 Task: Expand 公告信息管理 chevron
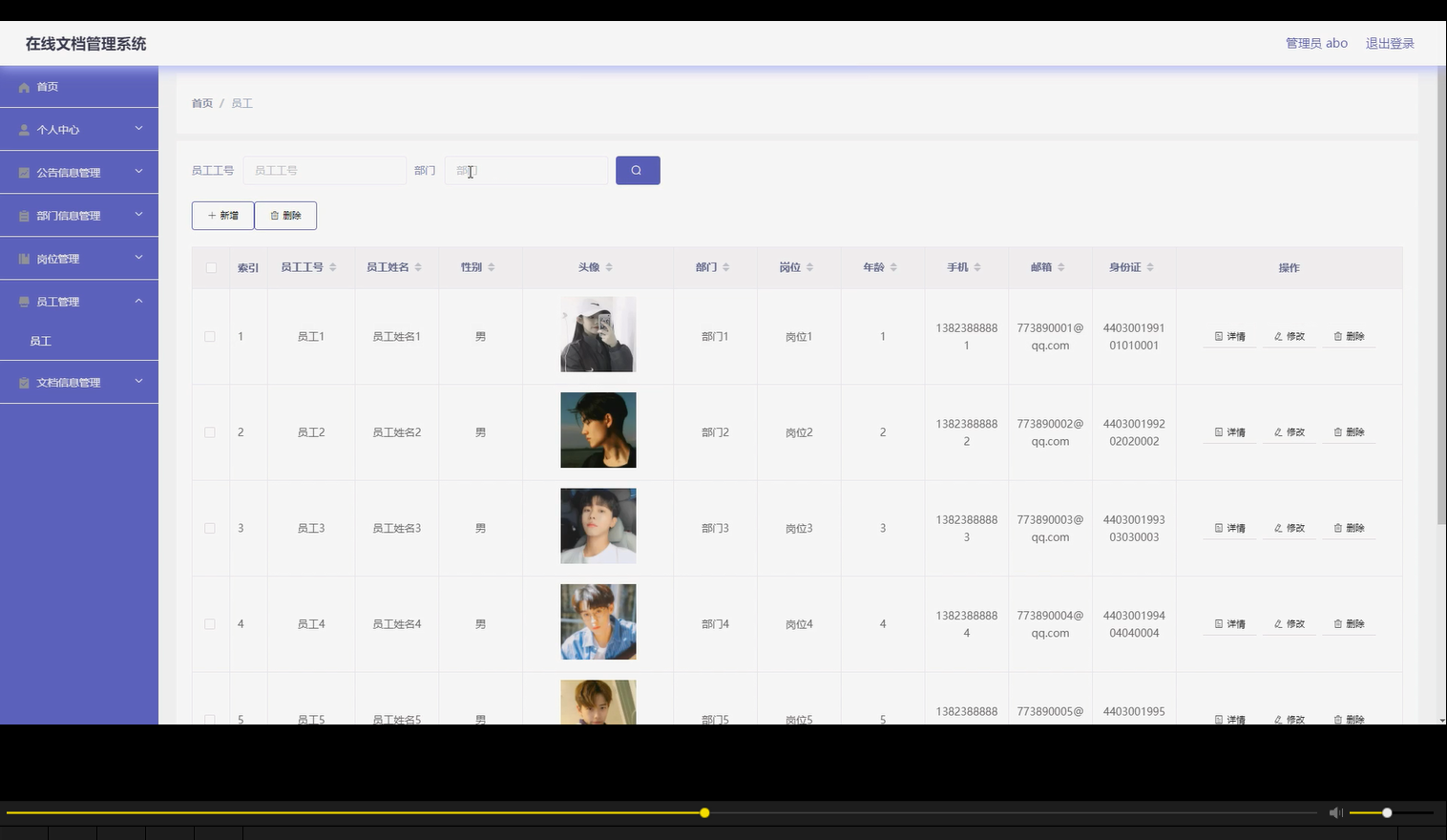tap(138, 172)
